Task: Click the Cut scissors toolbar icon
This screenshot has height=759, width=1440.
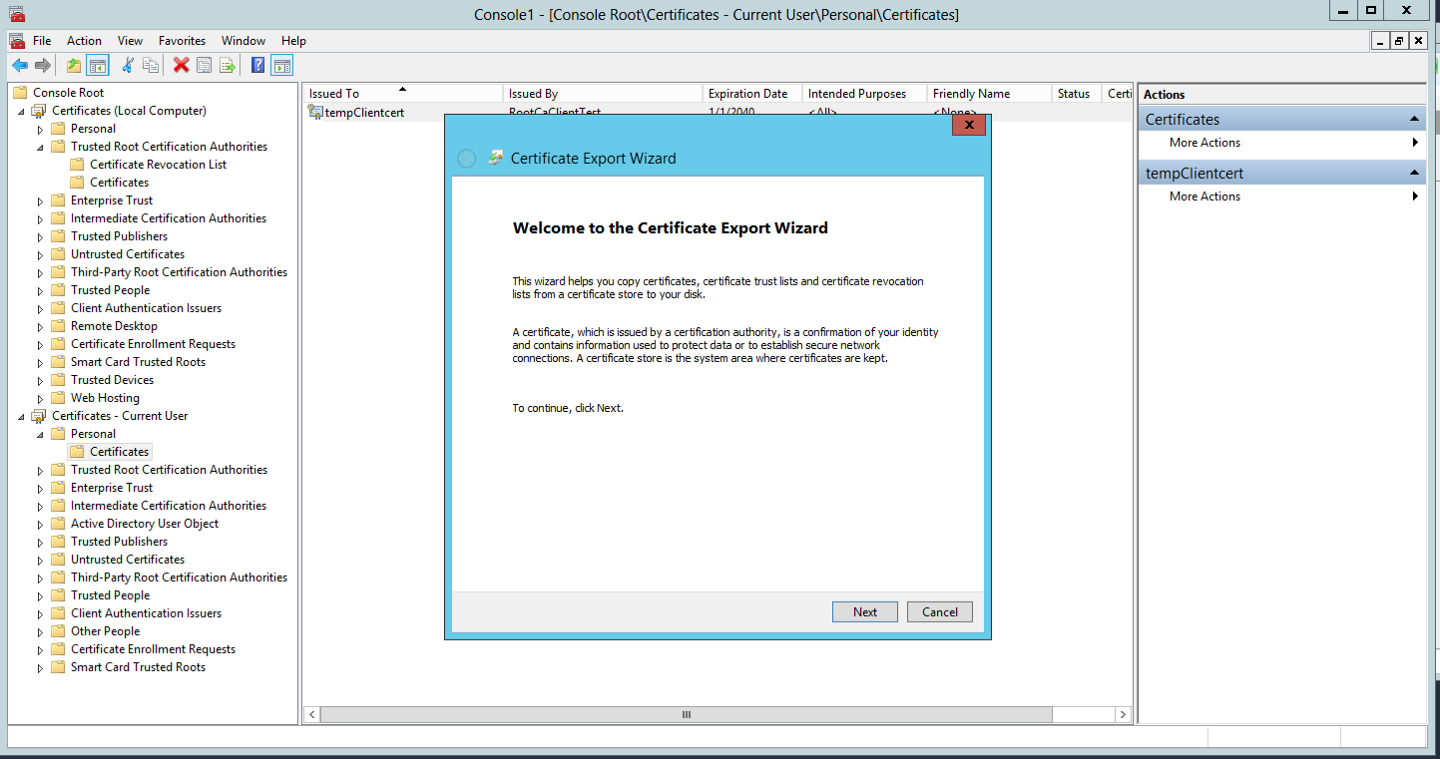Action: [x=127, y=66]
